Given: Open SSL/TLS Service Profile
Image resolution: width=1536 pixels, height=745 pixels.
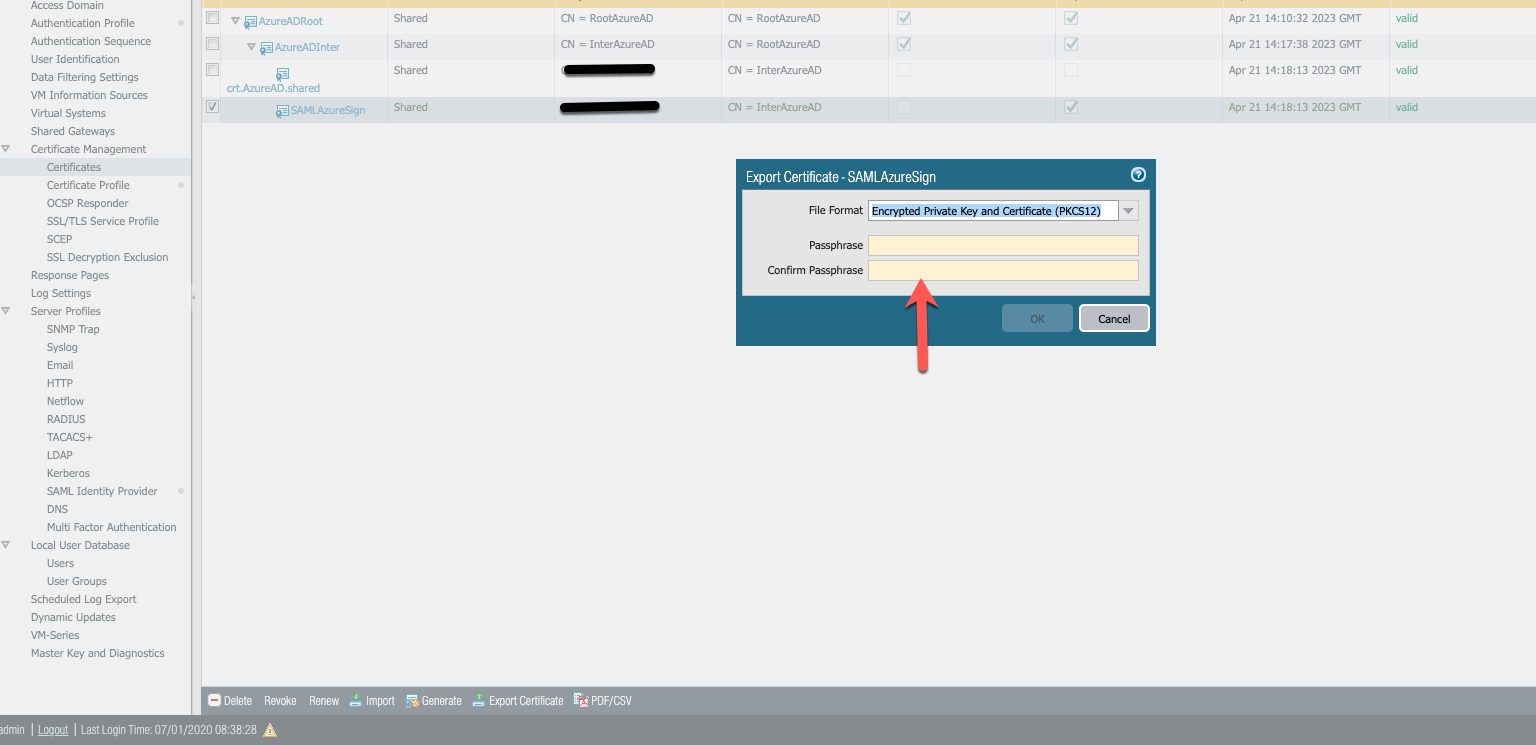Looking at the screenshot, I should tap(102, 221).
